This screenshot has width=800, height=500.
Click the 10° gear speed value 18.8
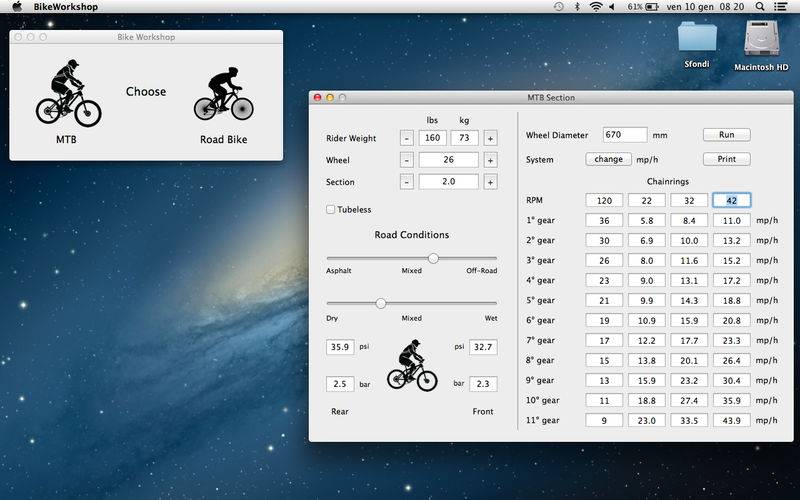(646, 401)
